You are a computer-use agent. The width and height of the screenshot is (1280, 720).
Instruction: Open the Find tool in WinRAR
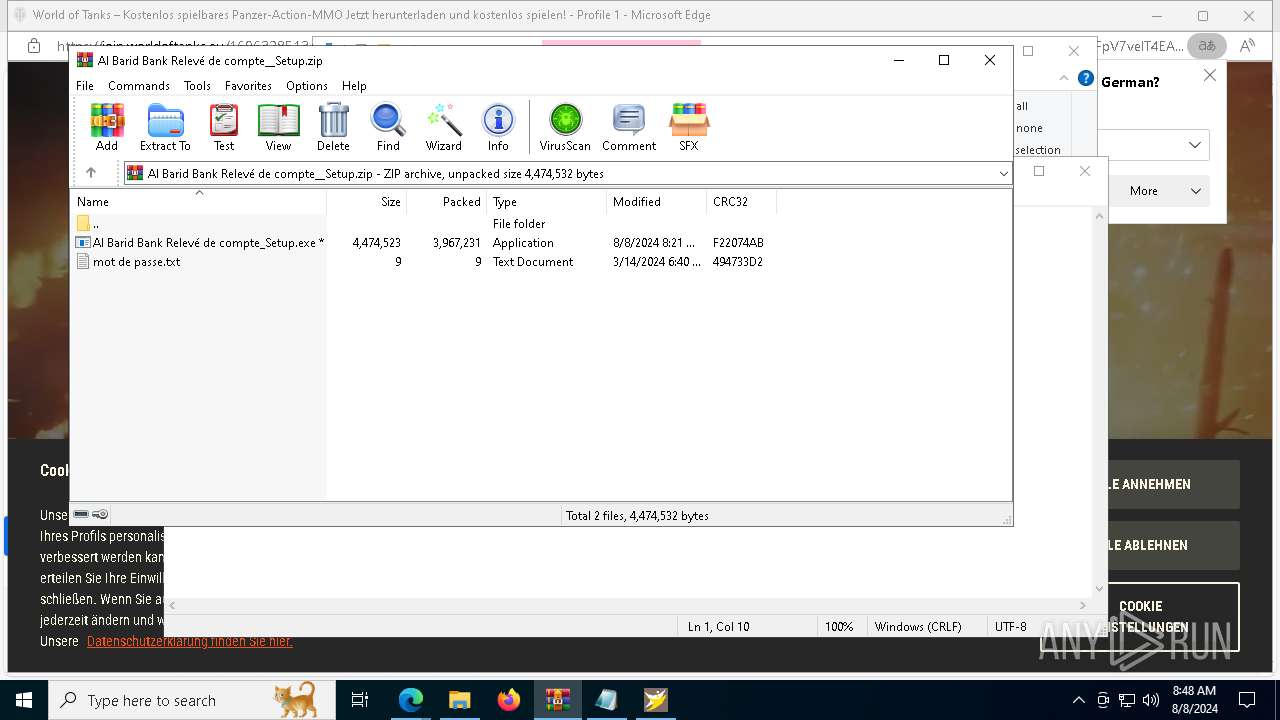pyautogui.click(x=388, y=127)
